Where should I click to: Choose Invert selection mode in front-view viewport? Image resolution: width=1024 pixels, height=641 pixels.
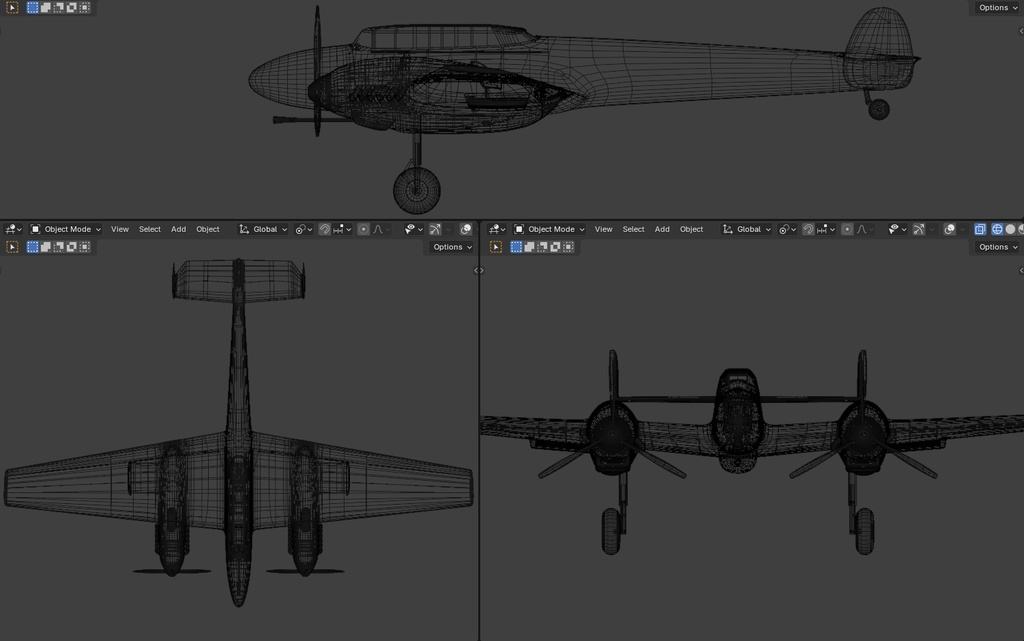tap(556, 247)
